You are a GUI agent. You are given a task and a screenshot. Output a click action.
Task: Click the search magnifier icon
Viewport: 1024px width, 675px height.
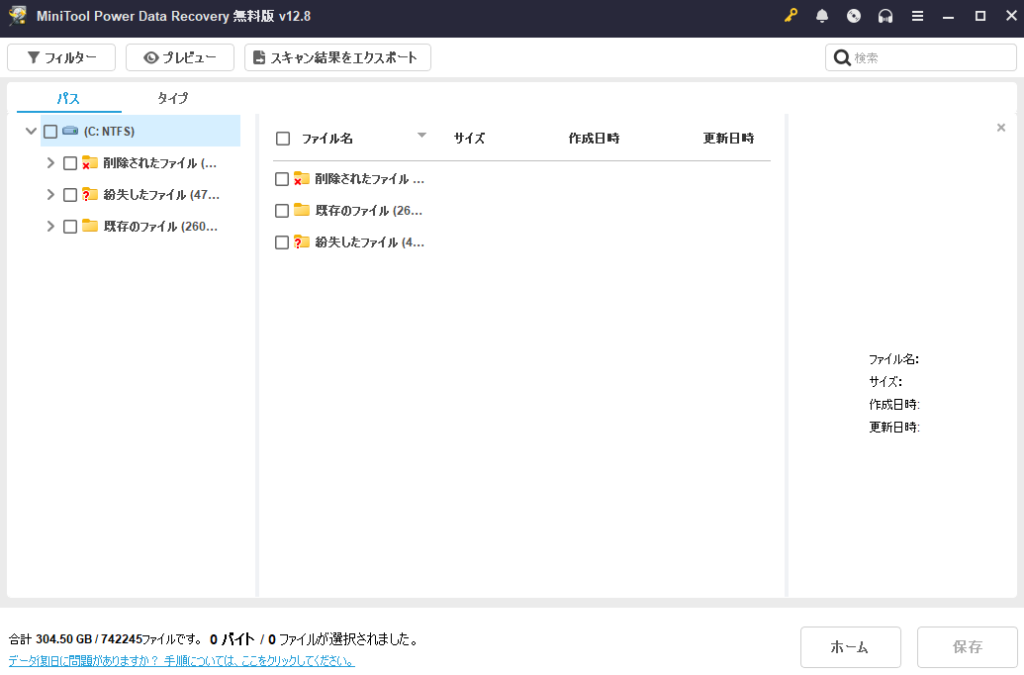pyautogui.click(x=842, y=57)
